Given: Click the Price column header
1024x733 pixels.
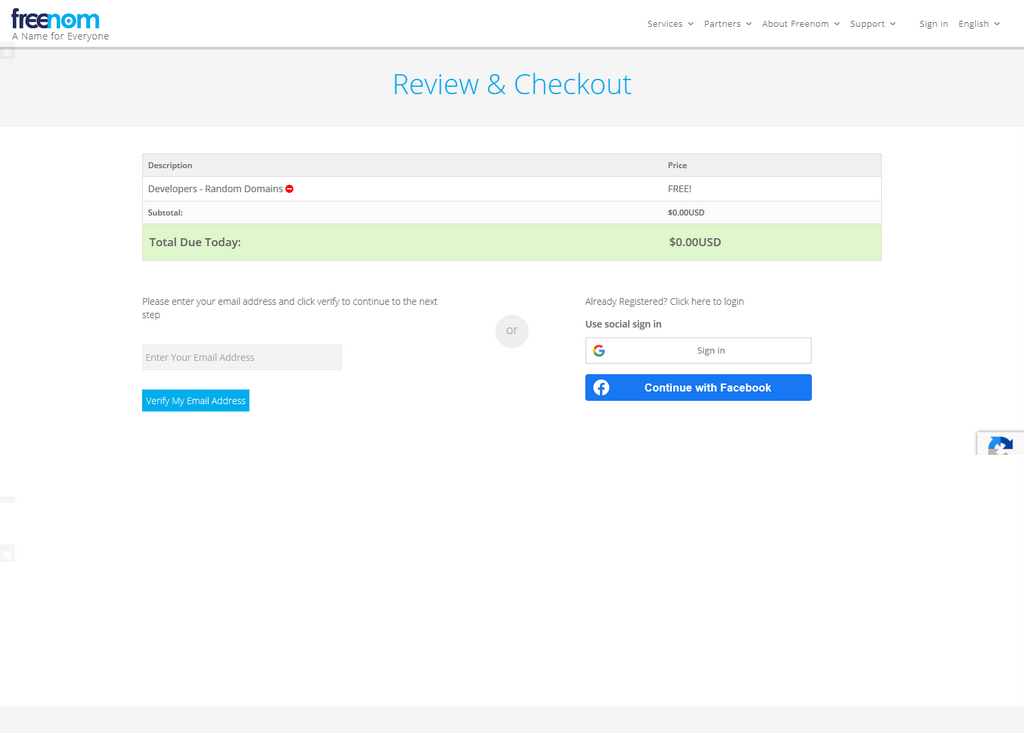Looking at the screenshot, I should 677,165.
